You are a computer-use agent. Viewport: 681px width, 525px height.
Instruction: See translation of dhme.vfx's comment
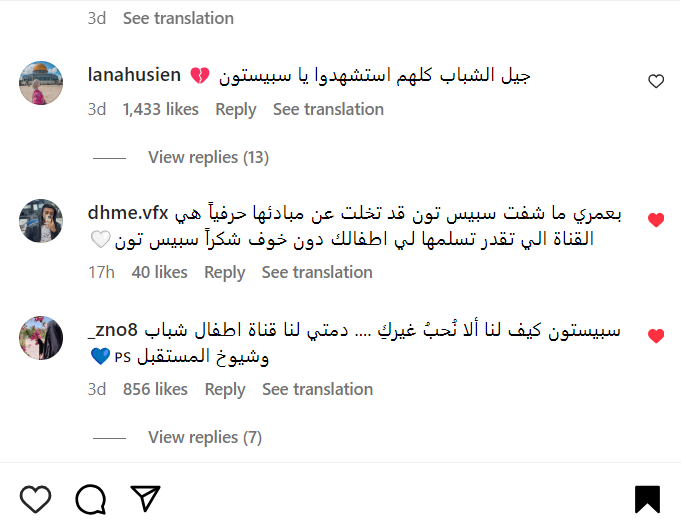click(317, 272)
